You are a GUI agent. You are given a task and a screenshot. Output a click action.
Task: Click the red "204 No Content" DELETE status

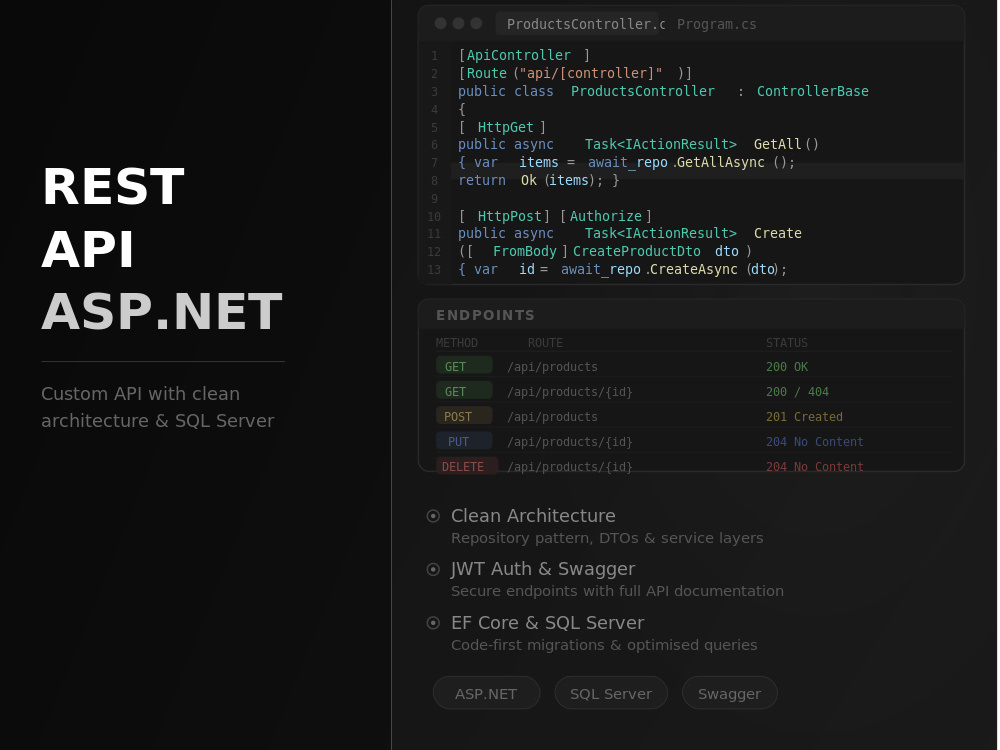pyautogui.click(x=814, y=466)
